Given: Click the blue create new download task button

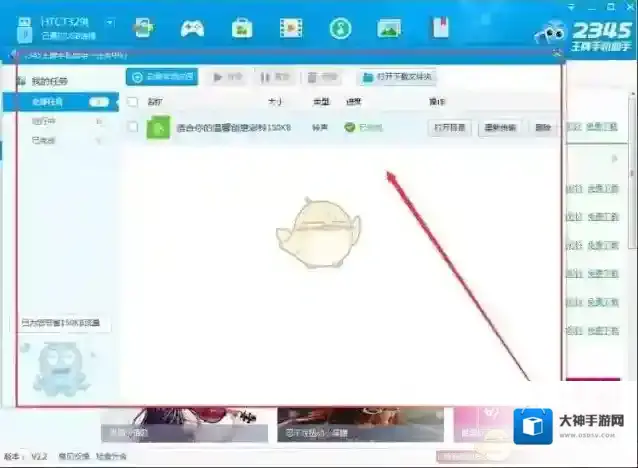Looking at the screenshot, I should (x=162, y=77).
